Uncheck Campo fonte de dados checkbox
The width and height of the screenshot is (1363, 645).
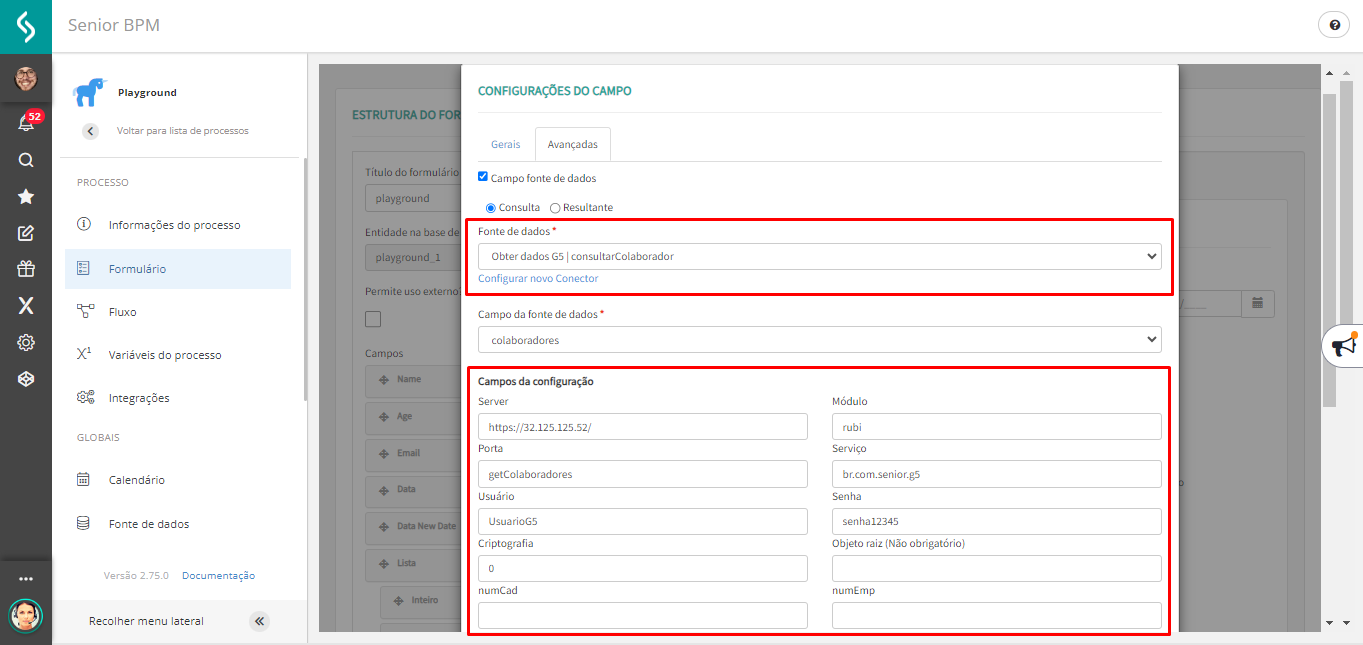click(484, 177)
